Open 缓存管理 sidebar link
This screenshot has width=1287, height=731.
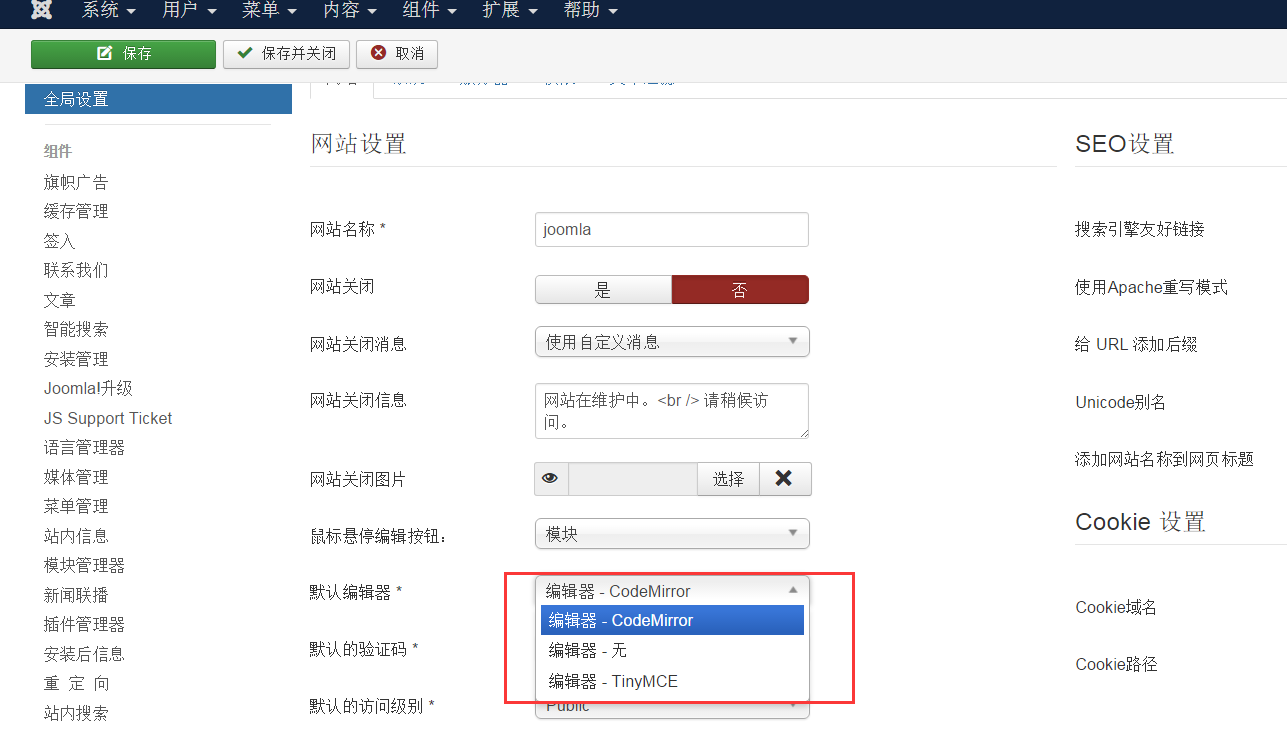[76, 211]
